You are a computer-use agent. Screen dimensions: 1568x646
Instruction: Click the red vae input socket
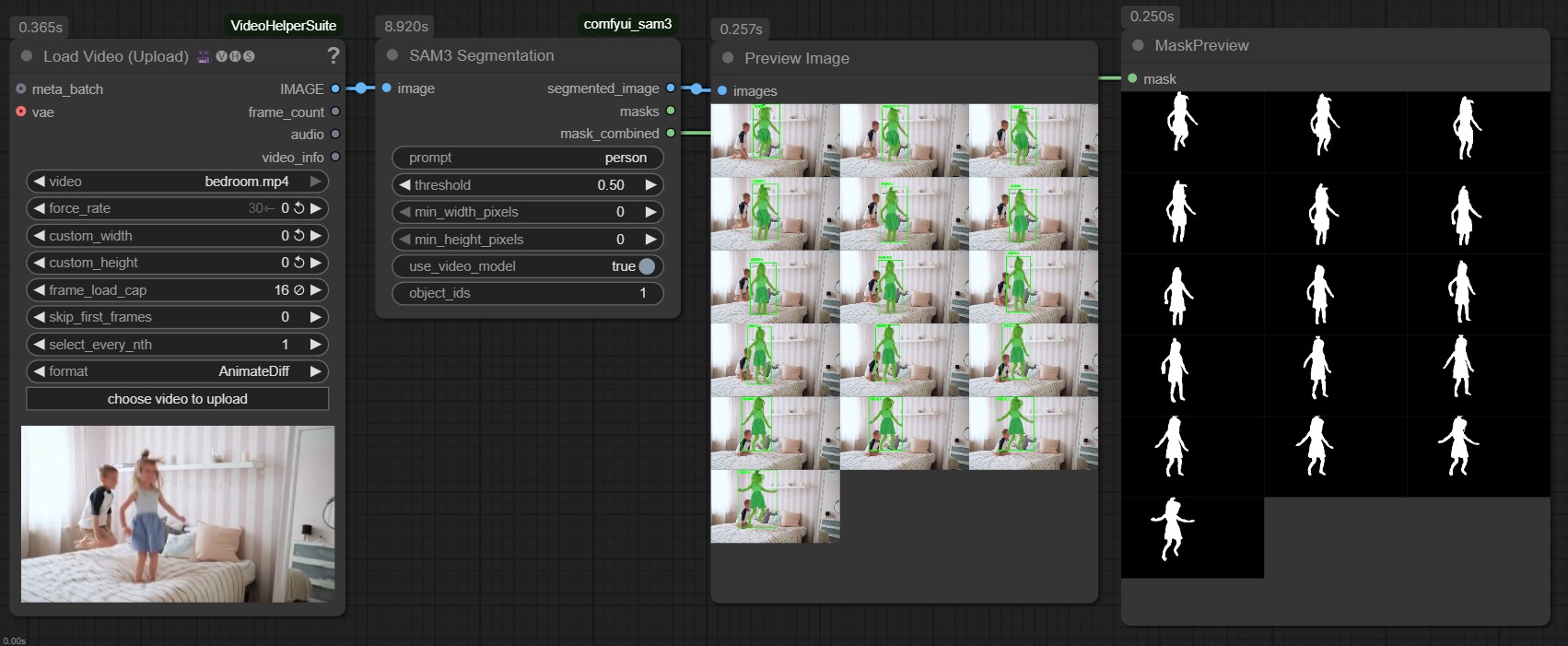click(x=21, y=112)
